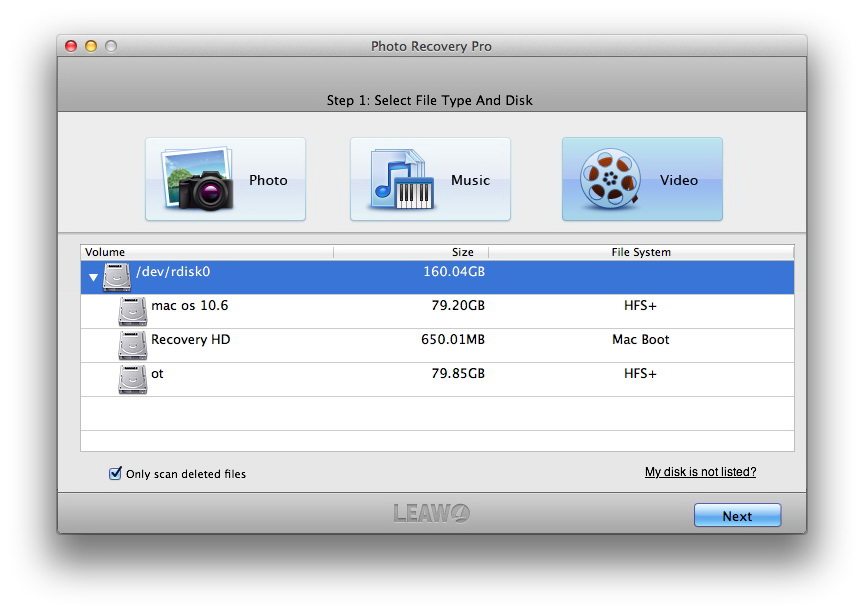The width and height of the screenshot is (864, 613).
Task: Open the My disk is not listed link
Action: point(700,472)
